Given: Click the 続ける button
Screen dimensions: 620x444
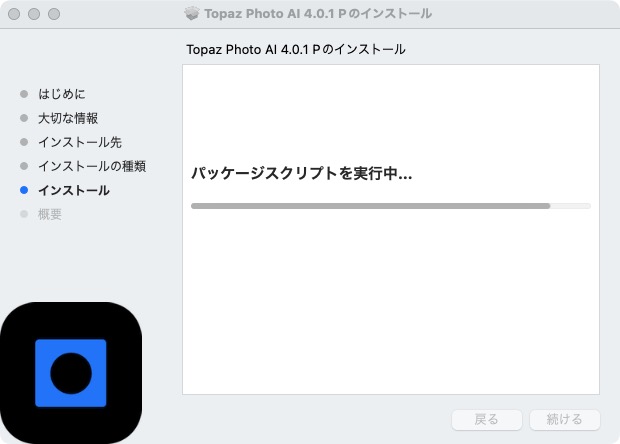Looking at the screenshot, I should 565,419.
